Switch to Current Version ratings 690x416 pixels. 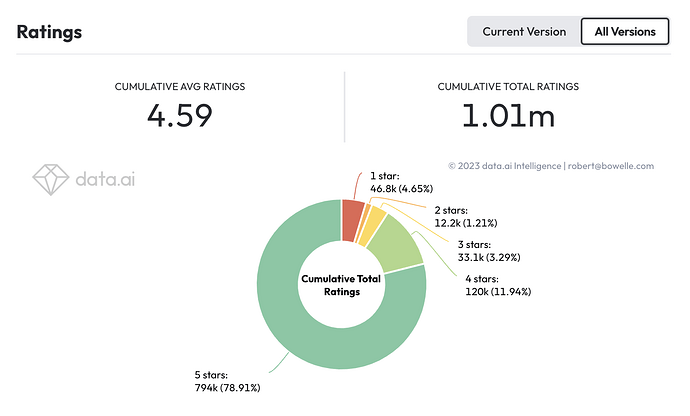point(523,32)
